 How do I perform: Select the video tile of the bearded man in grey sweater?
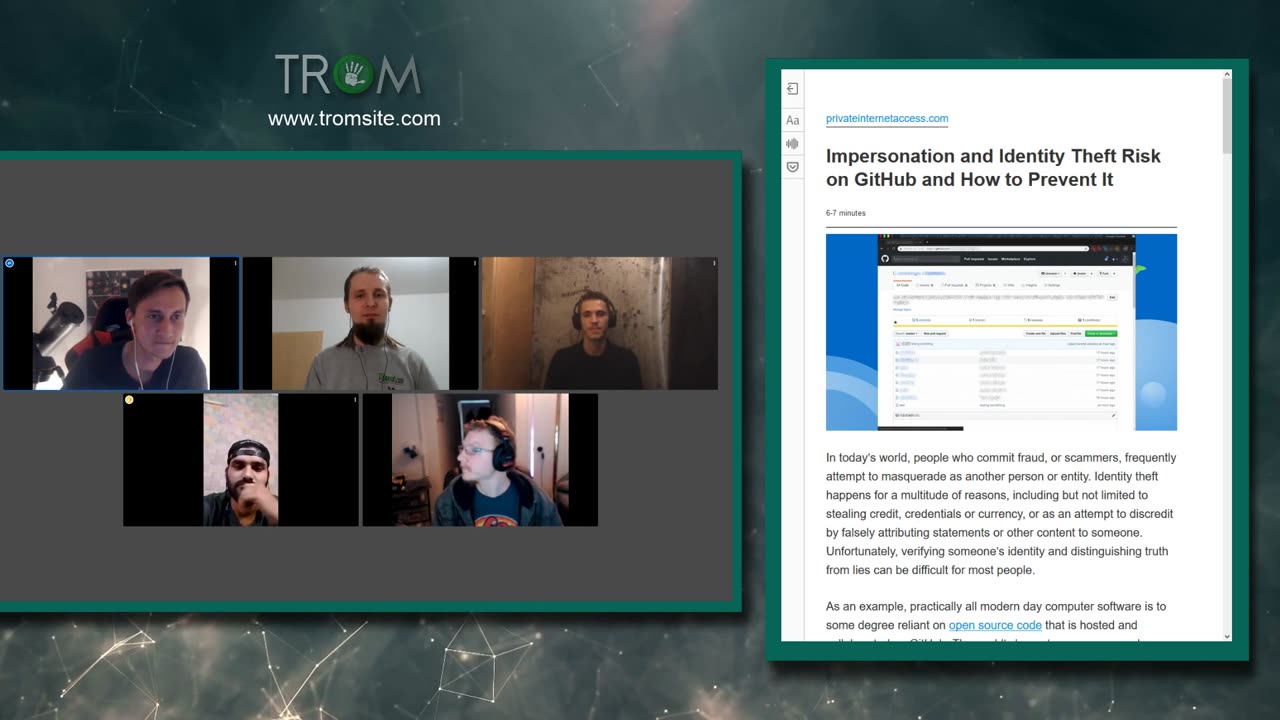pos(361,323)
